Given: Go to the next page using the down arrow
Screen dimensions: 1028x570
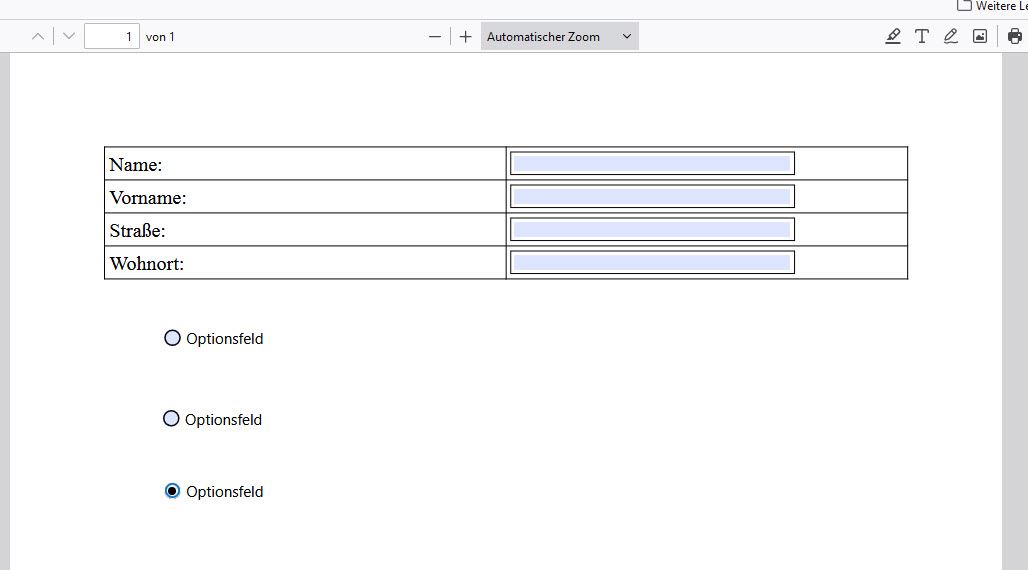Looking at the screenshot, I should [68, 37].
